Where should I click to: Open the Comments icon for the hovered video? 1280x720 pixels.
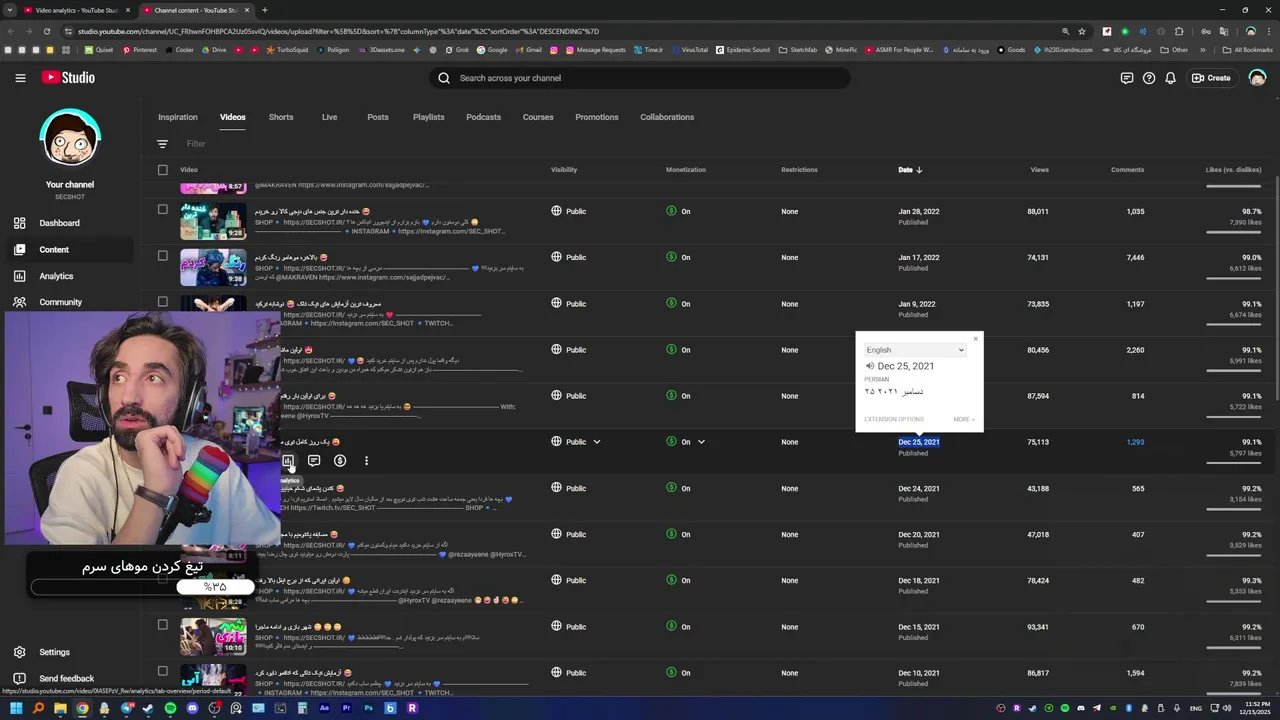pyautogui.click(x=314, y=461)
